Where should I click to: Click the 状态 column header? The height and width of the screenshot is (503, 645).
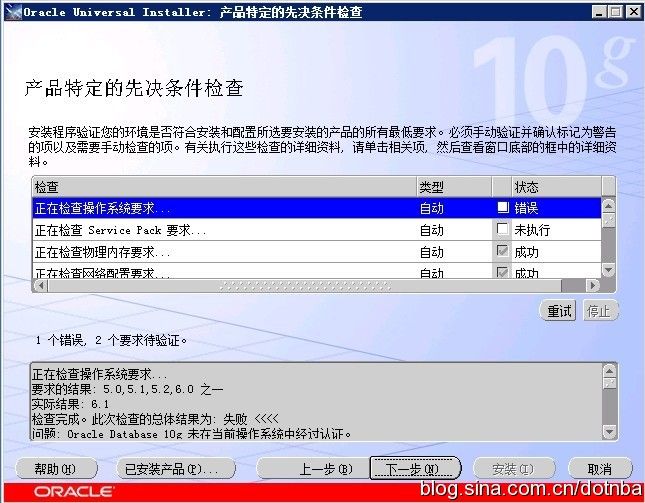coord(555,187)
